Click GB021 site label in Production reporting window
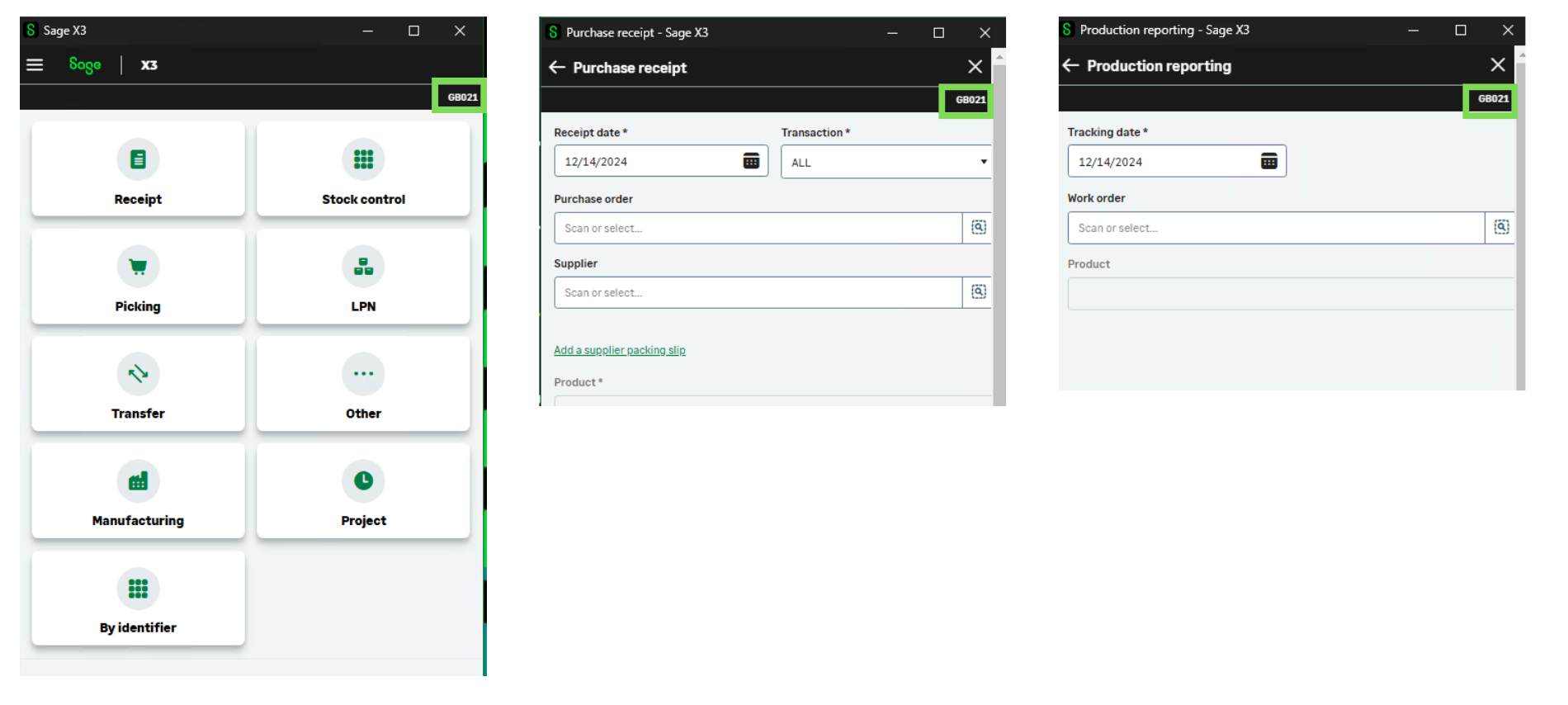 point(1493,98)
